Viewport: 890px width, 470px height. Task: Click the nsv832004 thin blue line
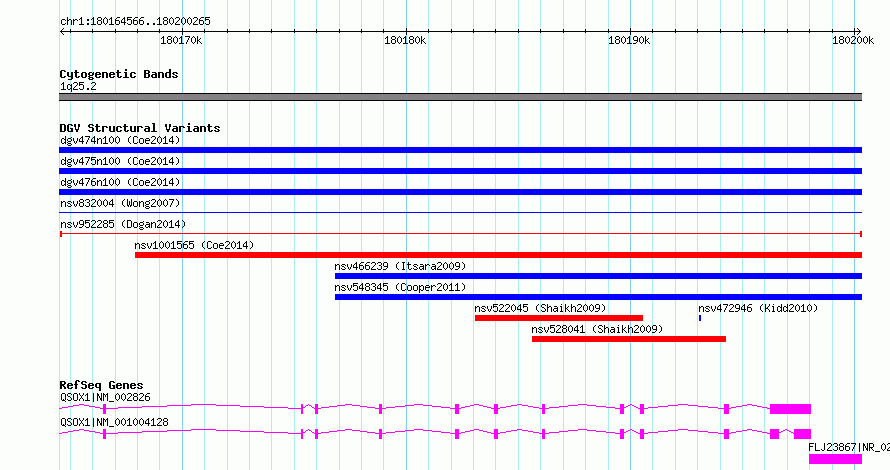click(460, 213)
